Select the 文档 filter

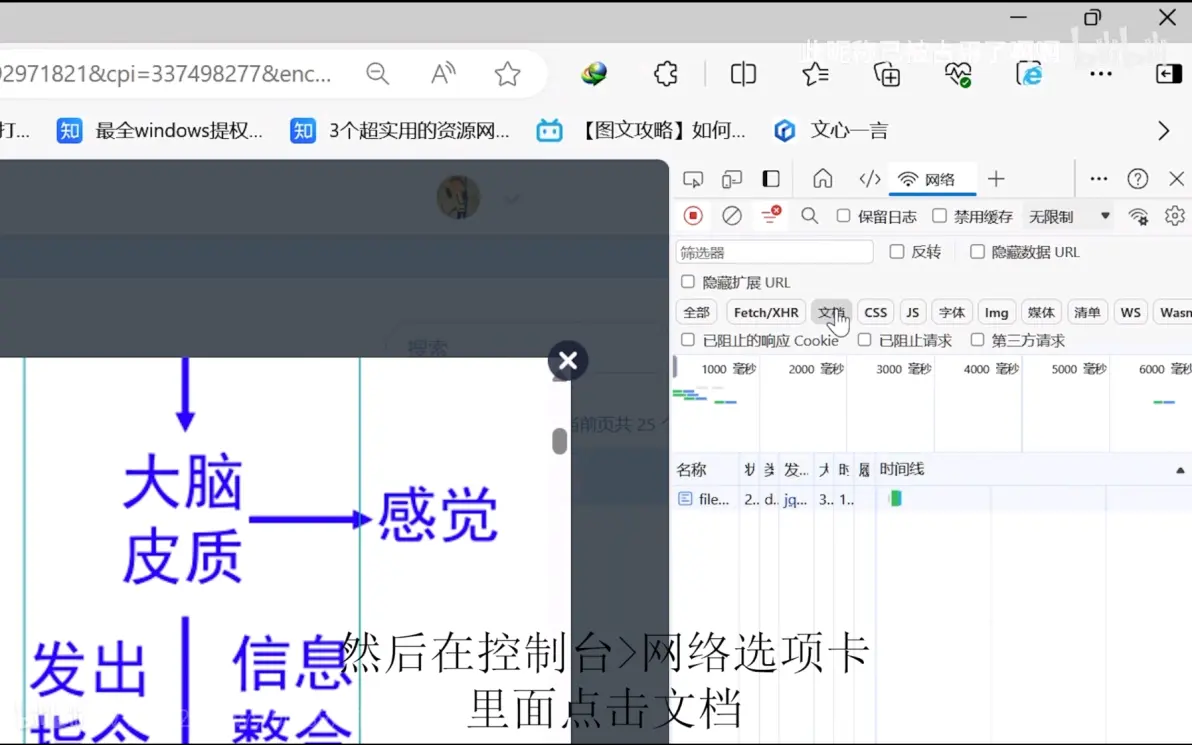click(831, 312)
